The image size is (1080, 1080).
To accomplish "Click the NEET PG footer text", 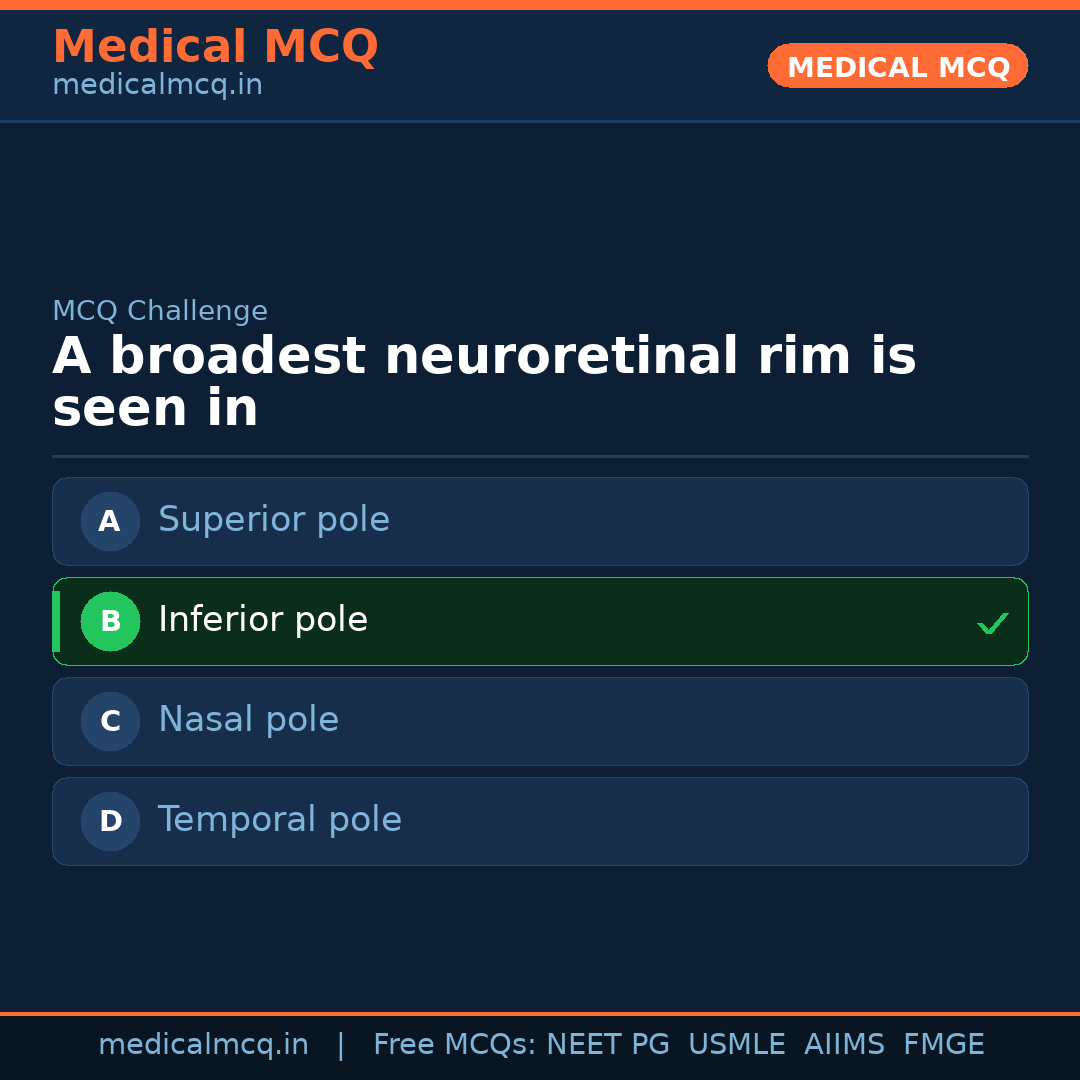I will [608, 1045].
